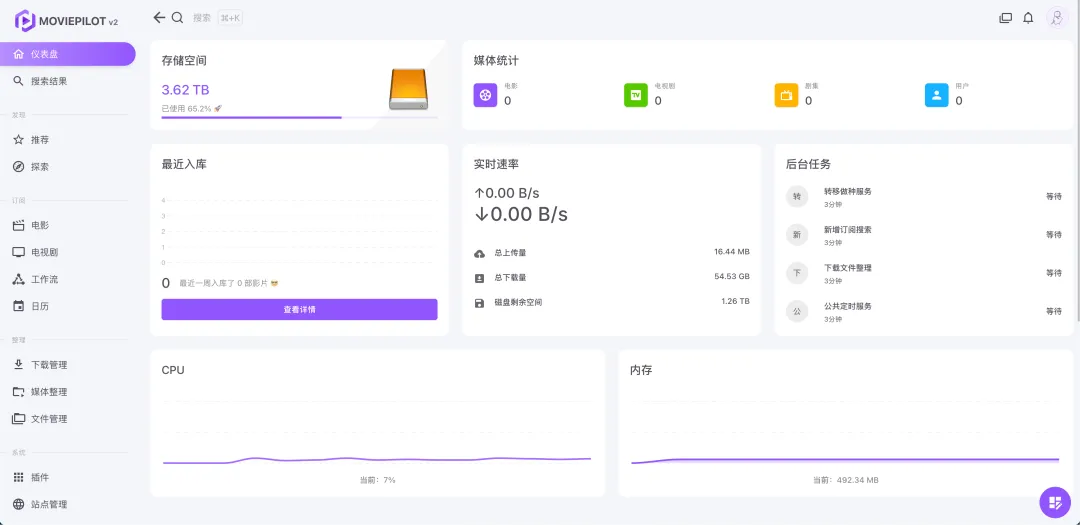This screenshot has width=1080, height=525.
Task: Open 搜索结果 in sidebar
Action: pos(68,81)
